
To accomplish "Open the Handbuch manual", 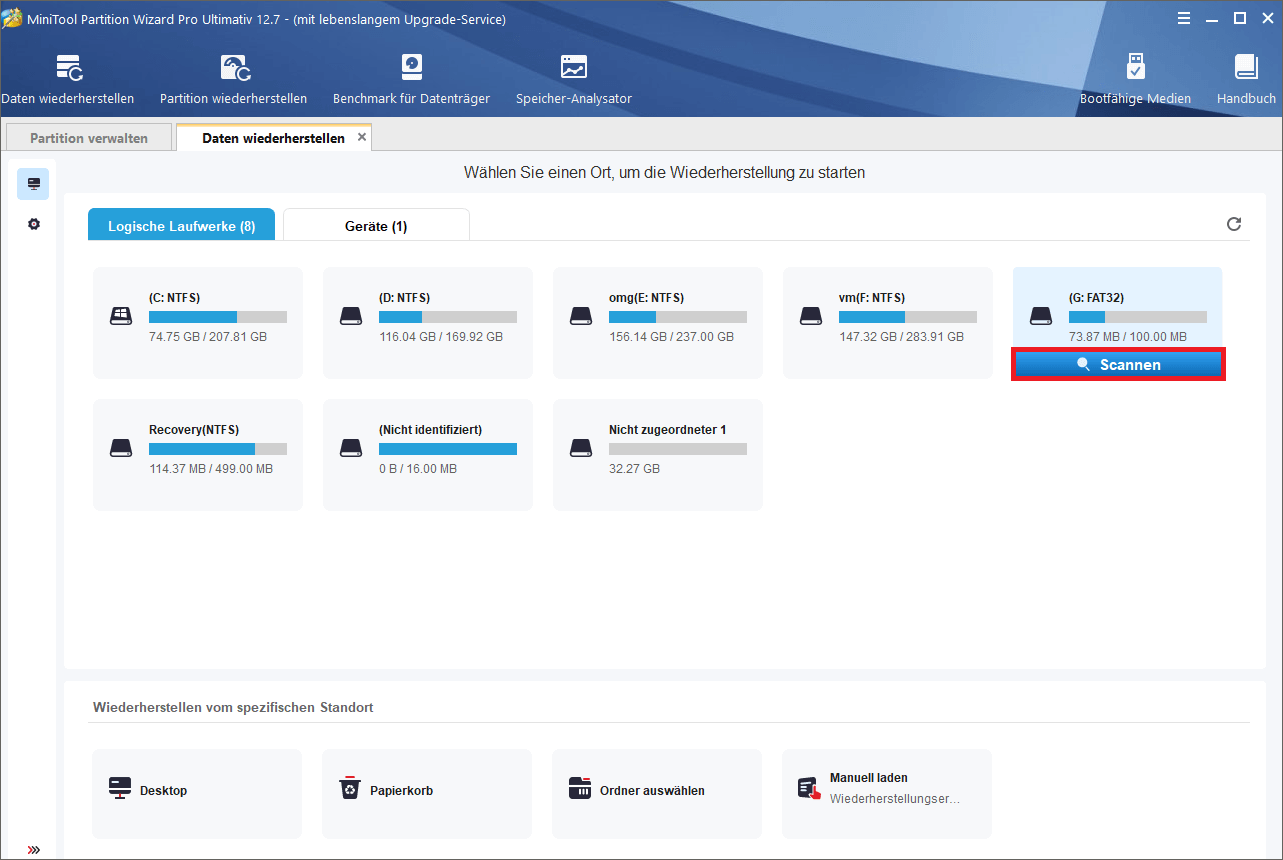I will pos(1245,80).
